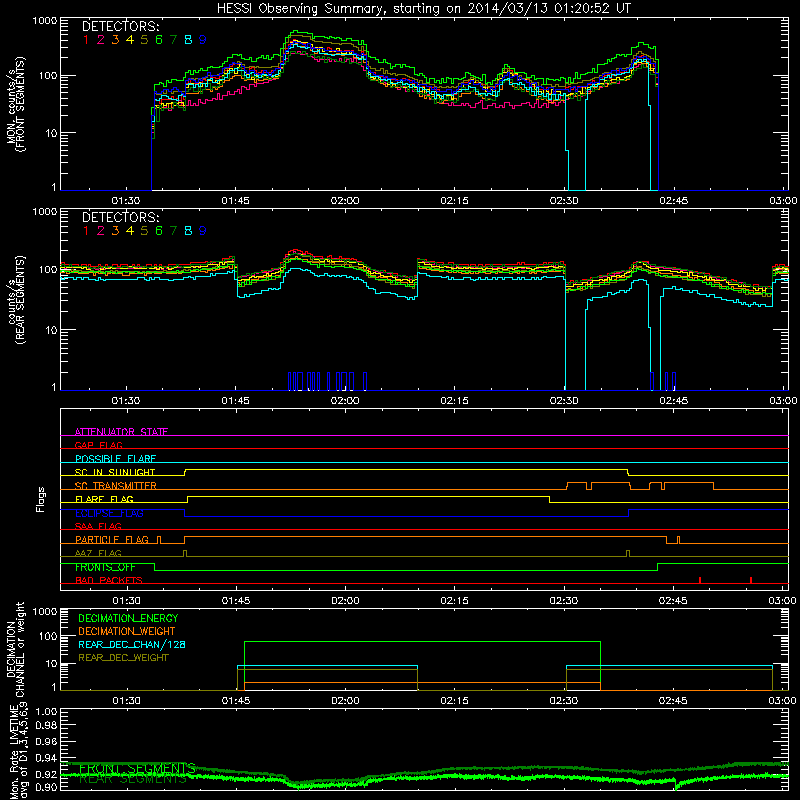Click red detector 1 in front segments legend
Viewport: 800px width, 800px height.
(86, 40)
